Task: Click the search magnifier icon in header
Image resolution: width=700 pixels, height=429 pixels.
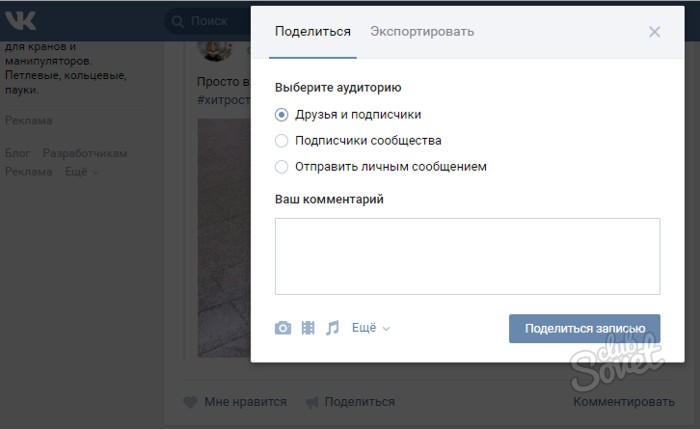Action: [177, 21]
